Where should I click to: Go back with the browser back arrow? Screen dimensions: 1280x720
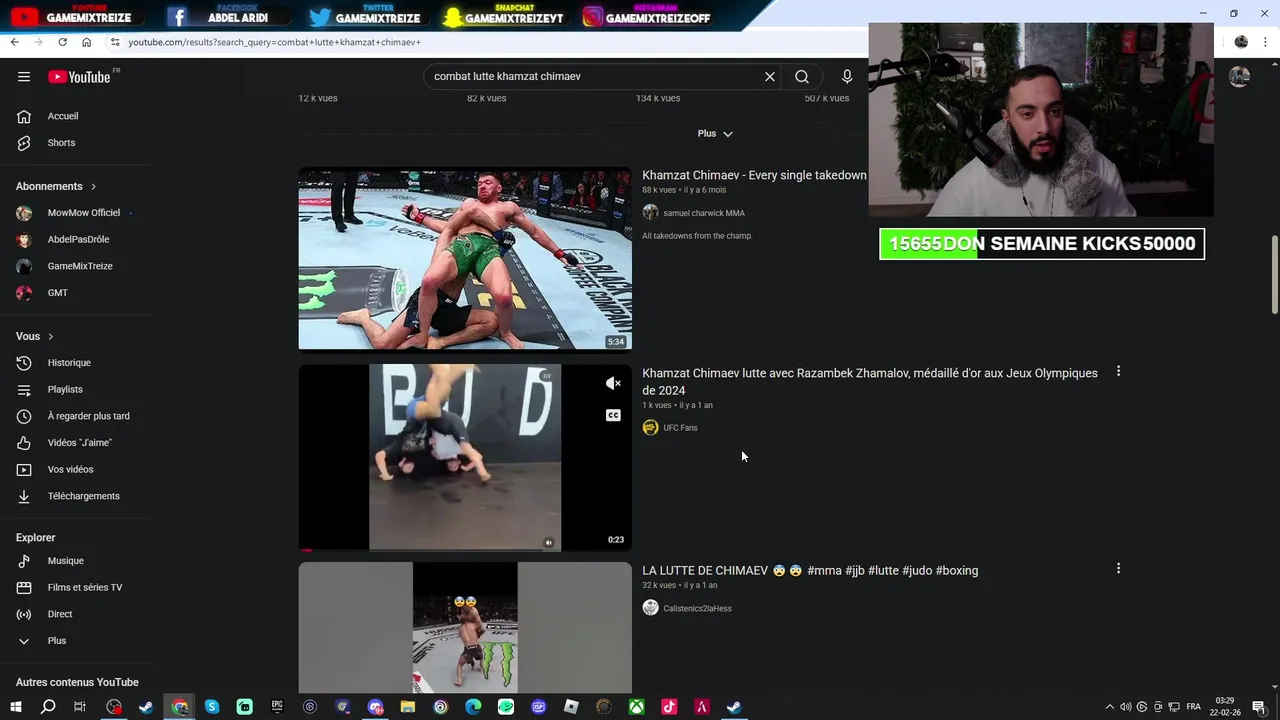pos(14,42)
